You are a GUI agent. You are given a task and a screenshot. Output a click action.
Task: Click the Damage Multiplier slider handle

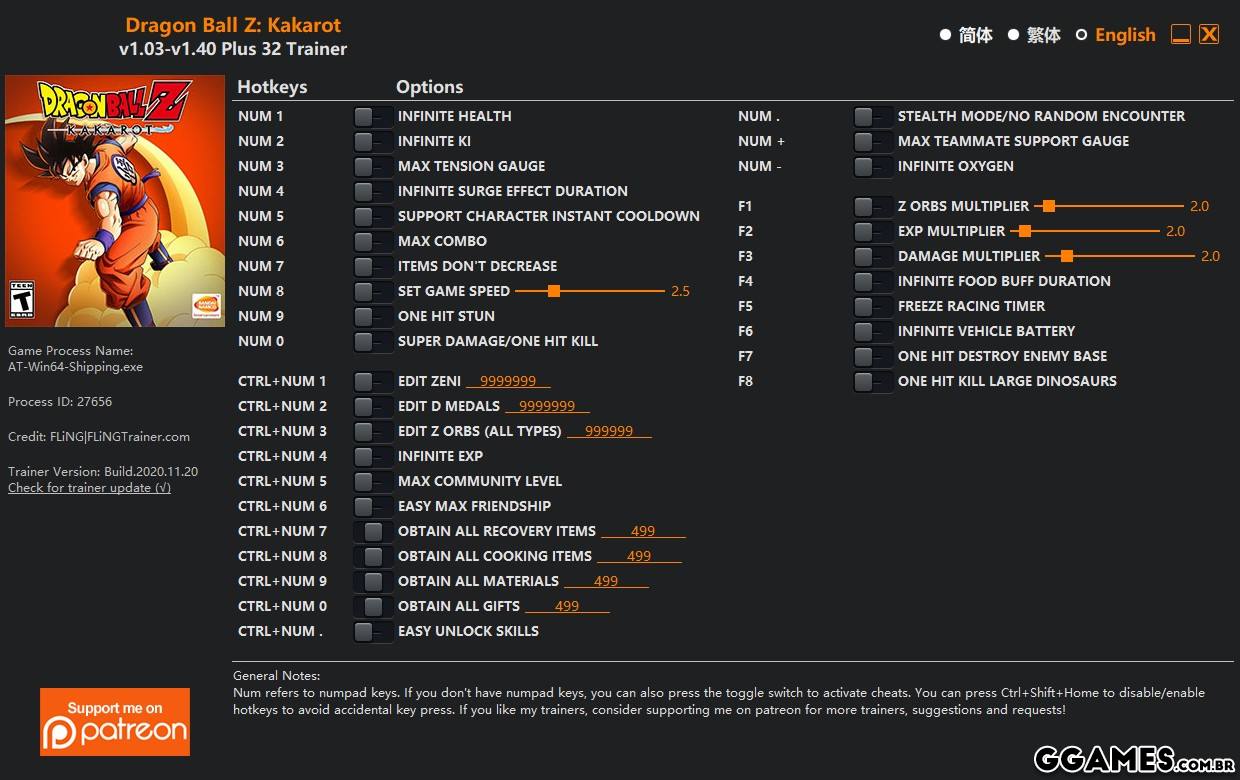pyautogui.click(x=1067, y=256)
